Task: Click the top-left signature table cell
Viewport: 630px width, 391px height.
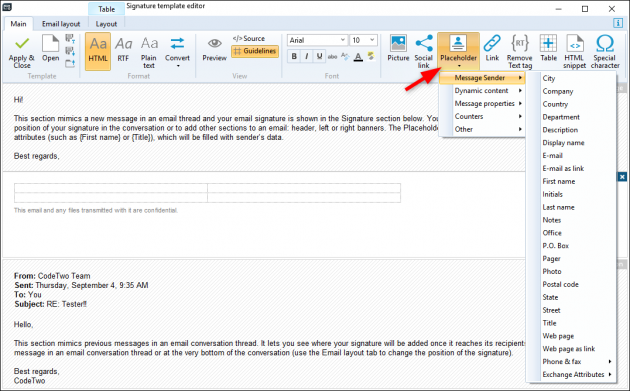Action: click(x=111, y=188)
